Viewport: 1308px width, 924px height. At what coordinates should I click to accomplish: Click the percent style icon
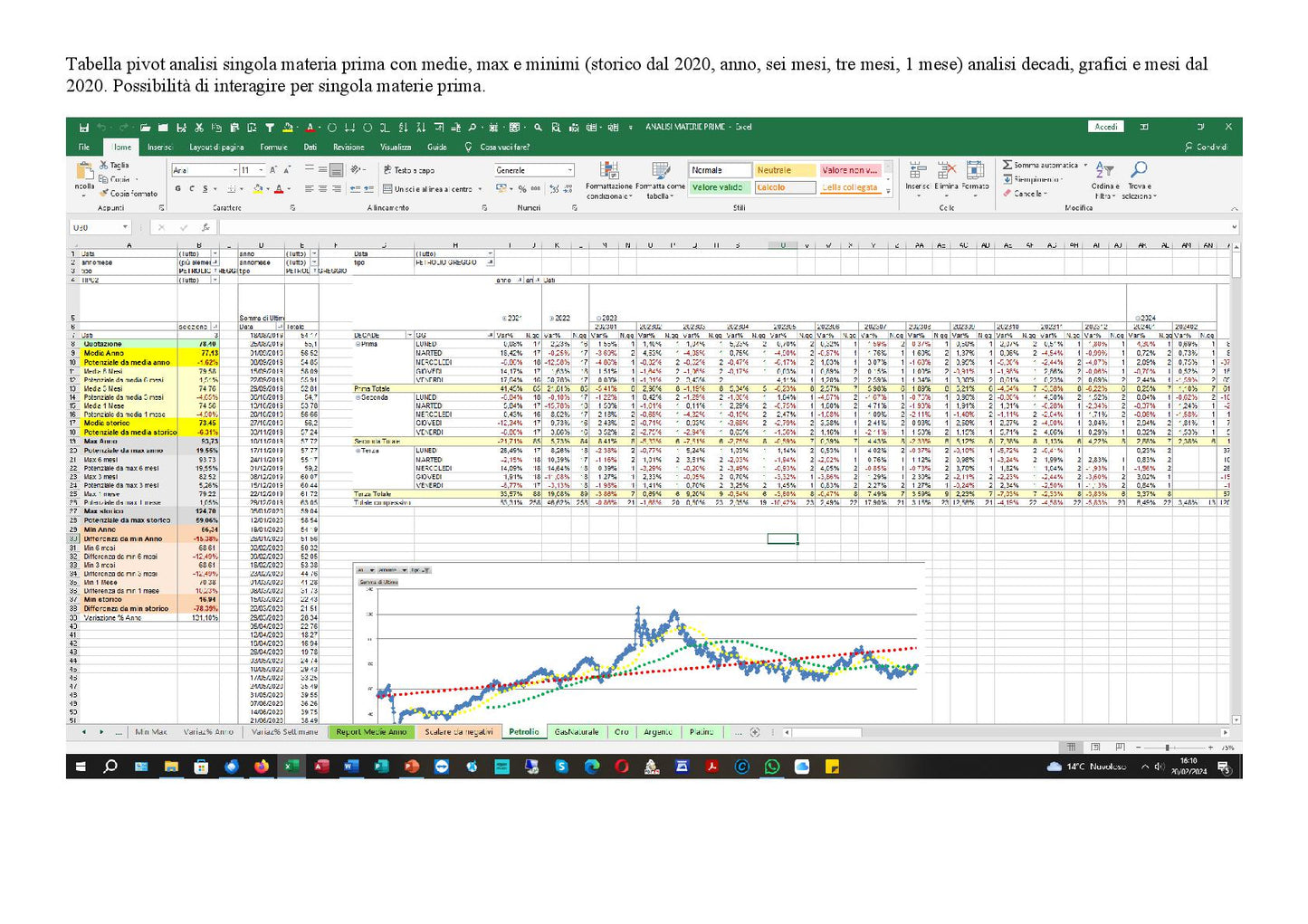click(522, 189)
